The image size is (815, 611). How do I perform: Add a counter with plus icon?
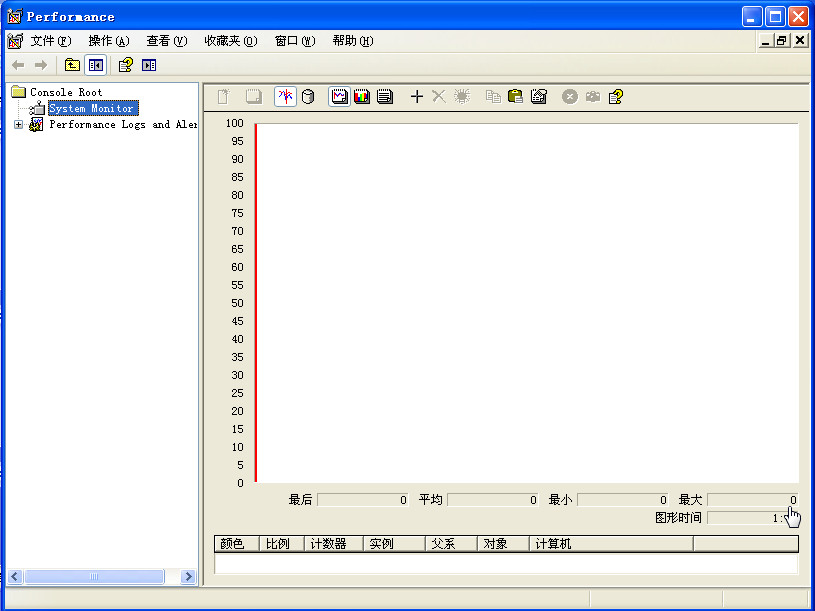417,97
